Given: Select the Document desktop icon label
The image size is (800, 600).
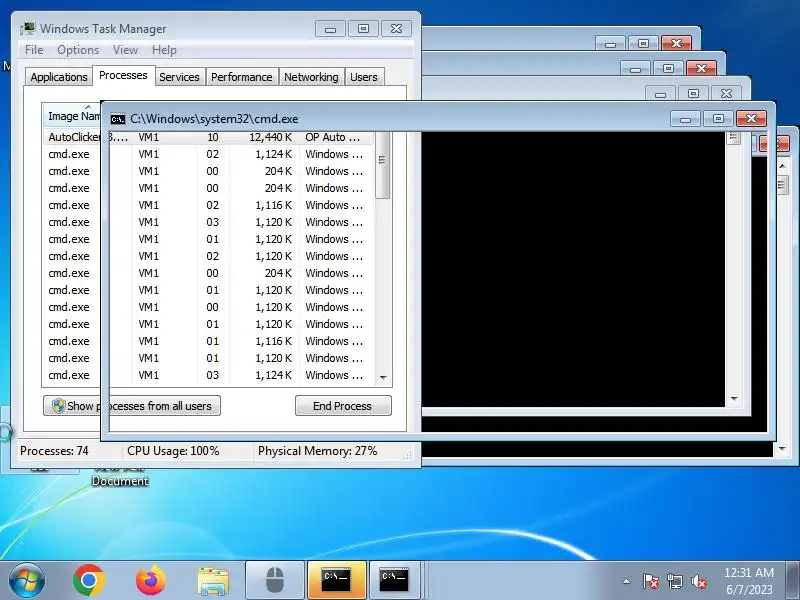Looking at the screenshot, I should click(120, 481).
